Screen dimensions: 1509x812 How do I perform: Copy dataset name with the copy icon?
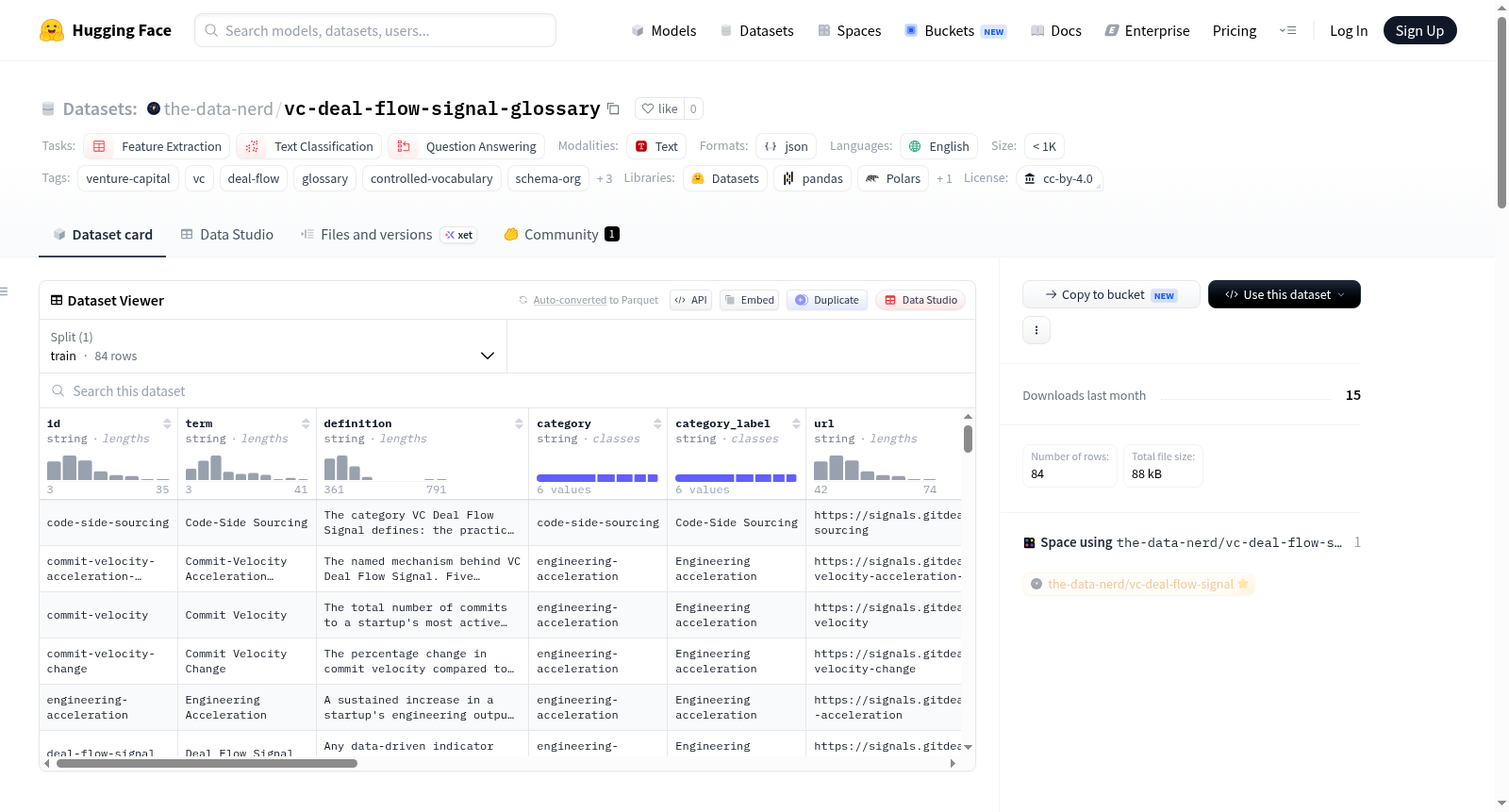point(613,108)
